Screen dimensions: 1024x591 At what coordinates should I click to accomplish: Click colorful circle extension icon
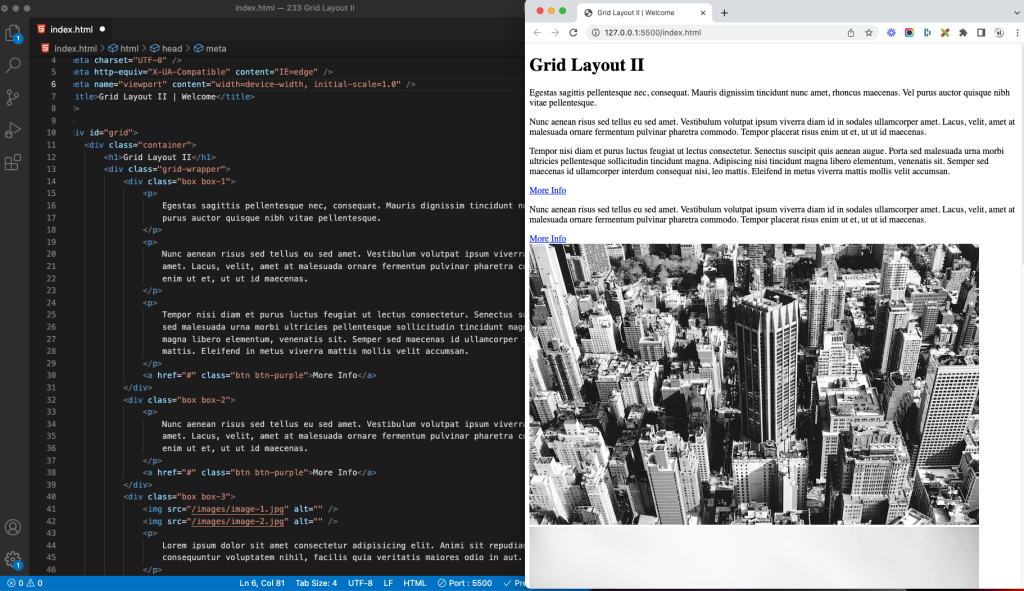tap(909, 33)
